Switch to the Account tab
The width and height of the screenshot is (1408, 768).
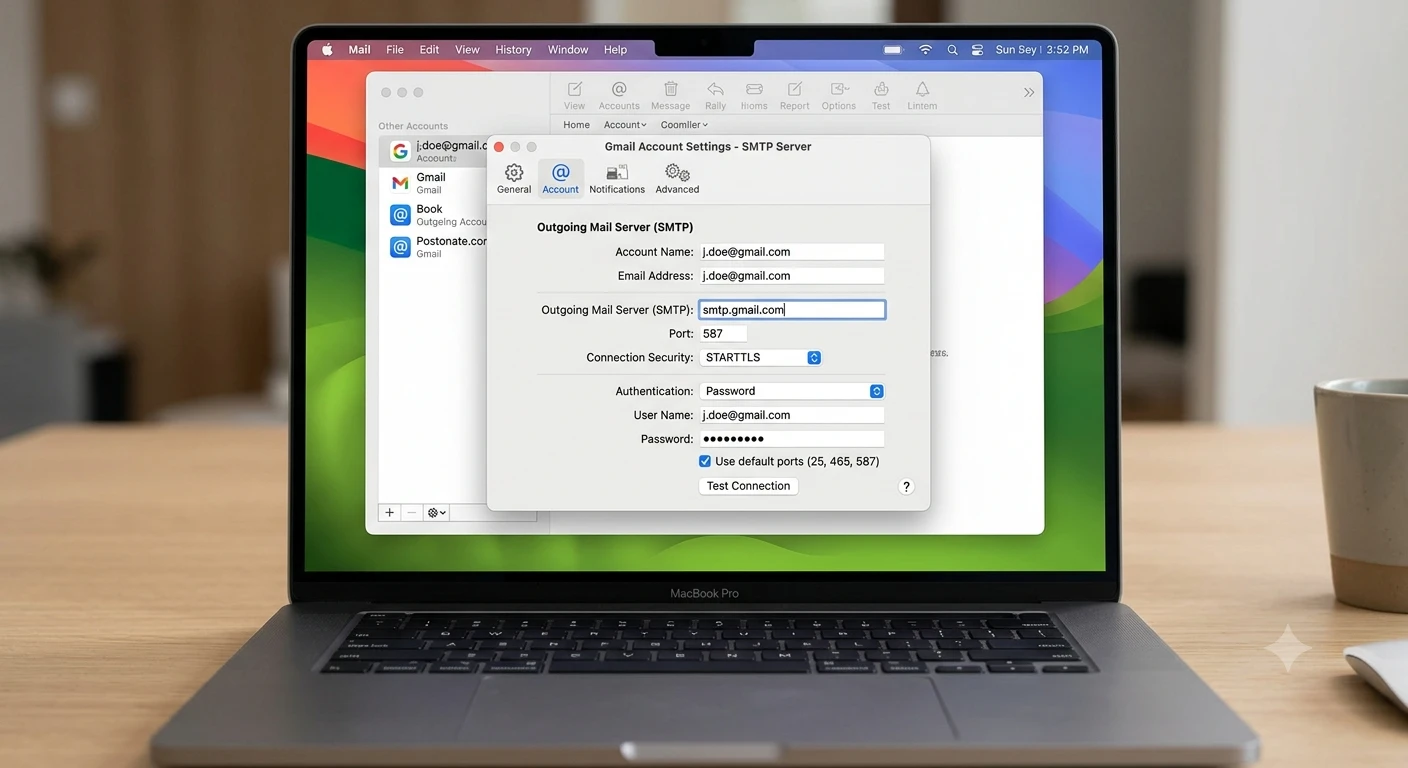560,179
